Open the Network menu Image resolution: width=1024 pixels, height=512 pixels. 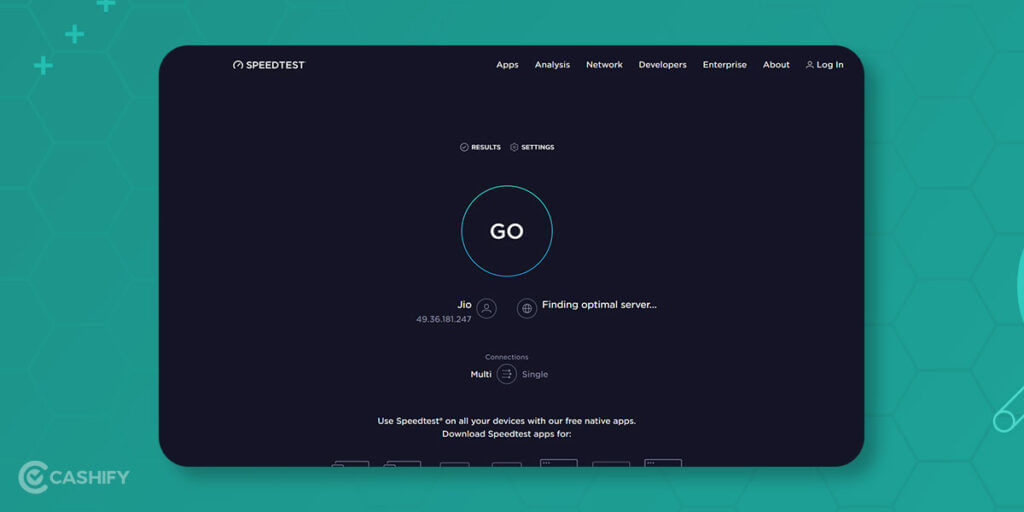coord(604,65)
